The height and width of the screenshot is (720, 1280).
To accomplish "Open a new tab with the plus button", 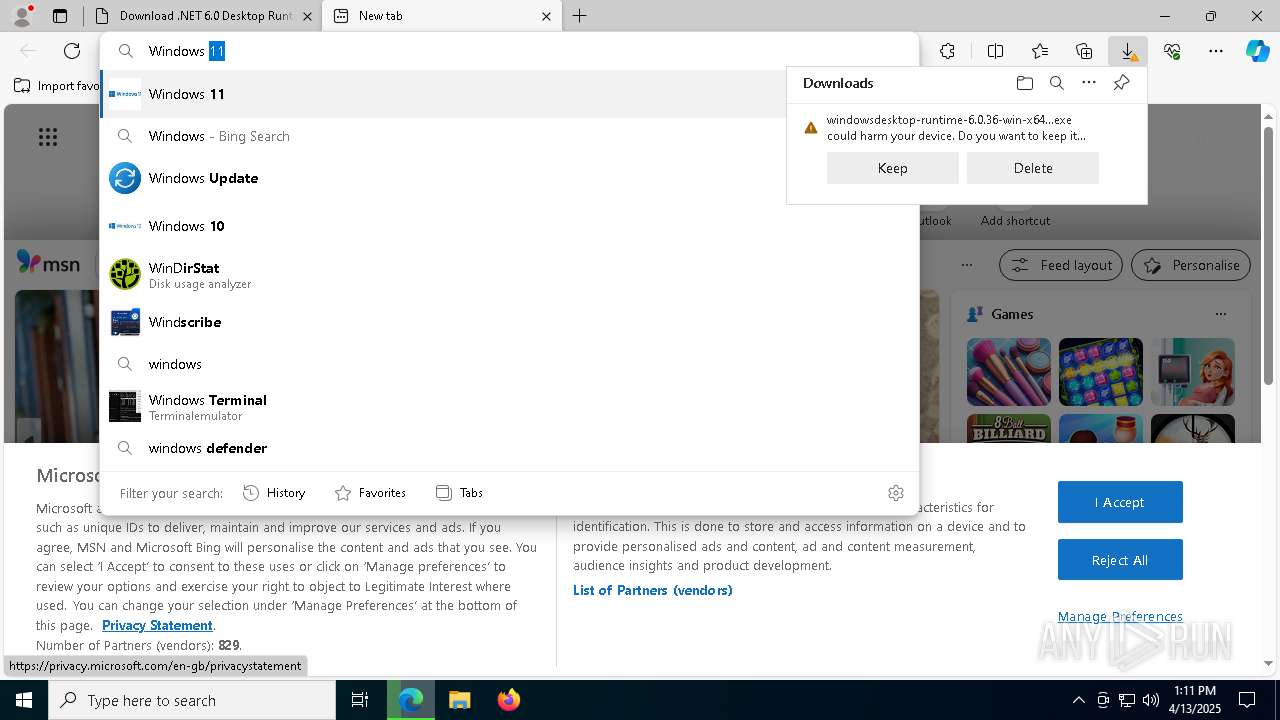I will tap(580, 16).
